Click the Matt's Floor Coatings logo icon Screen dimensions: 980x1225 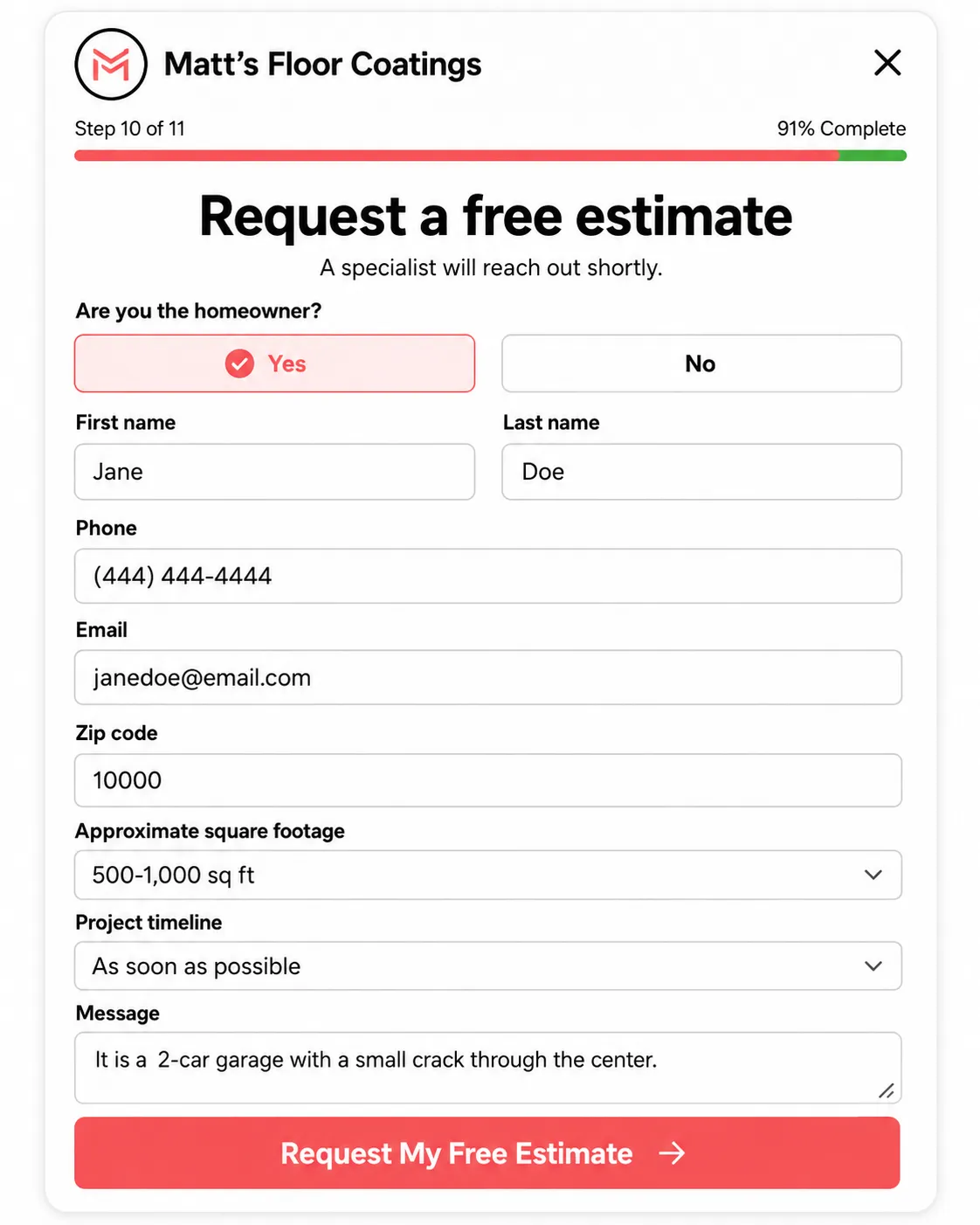click(x=111, y=65)
